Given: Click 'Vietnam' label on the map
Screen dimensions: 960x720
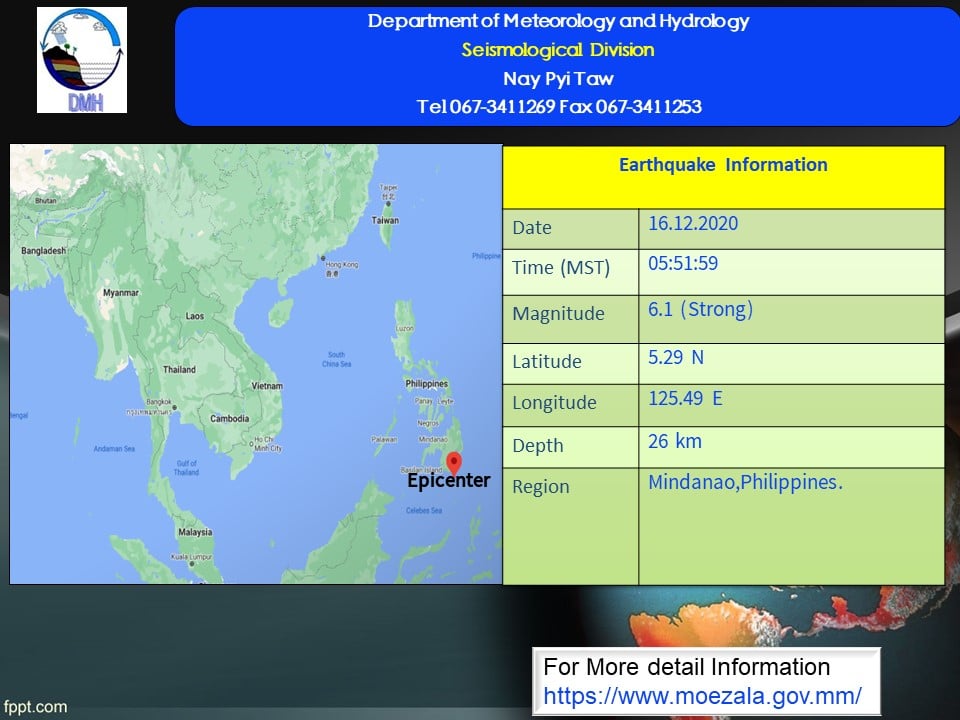Looking at the screenshot, I should (267, 386).
